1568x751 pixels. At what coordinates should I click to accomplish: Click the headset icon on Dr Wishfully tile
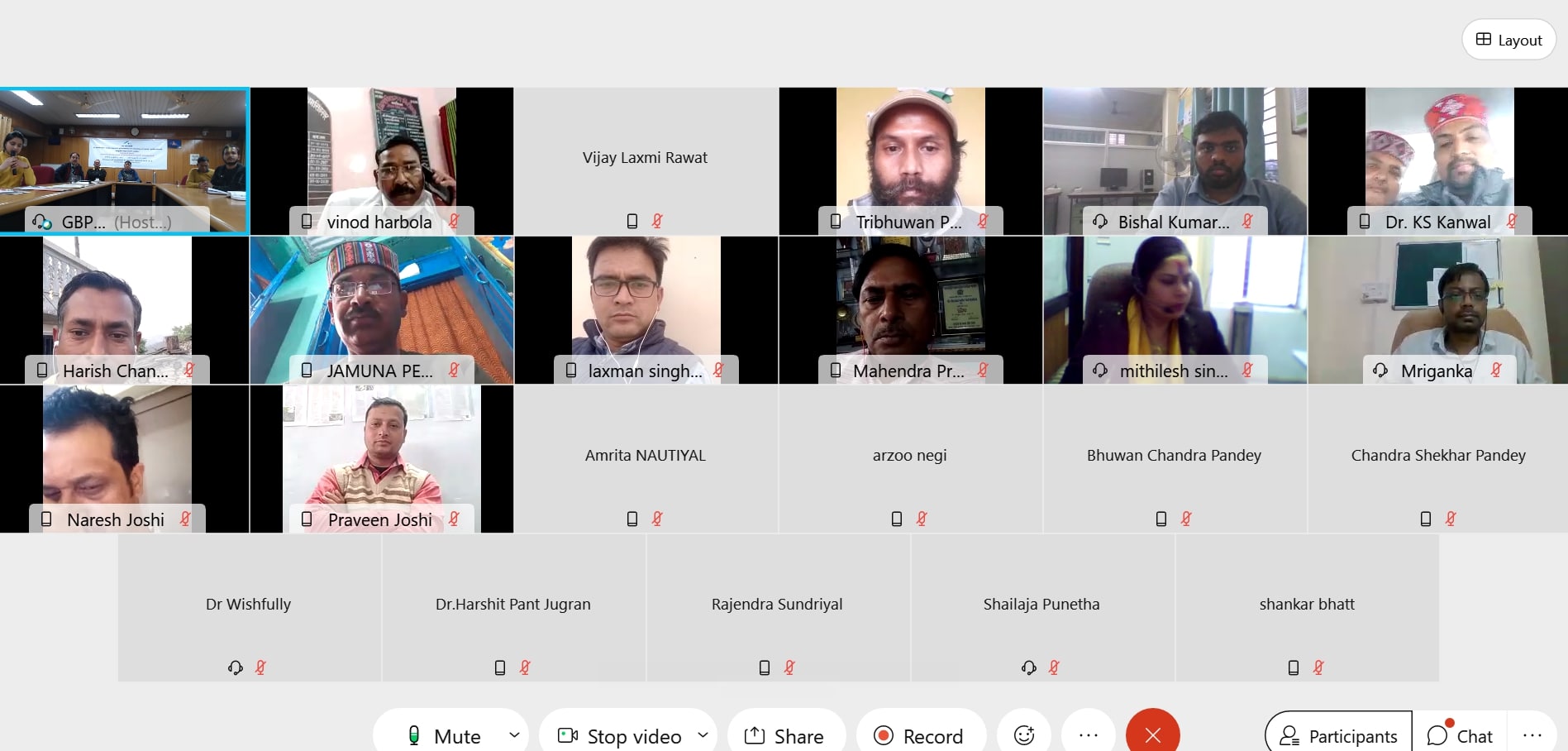click(236, 667)
